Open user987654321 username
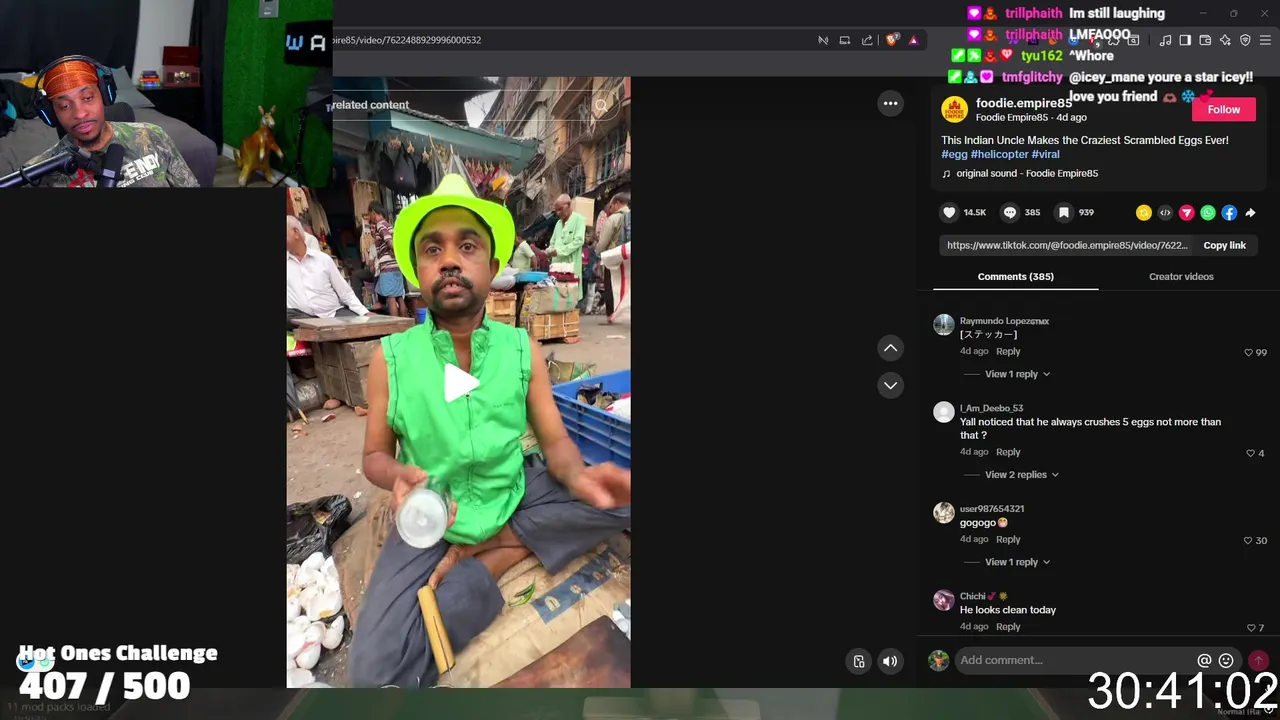The image size is (1280, 720). [992, 509]
